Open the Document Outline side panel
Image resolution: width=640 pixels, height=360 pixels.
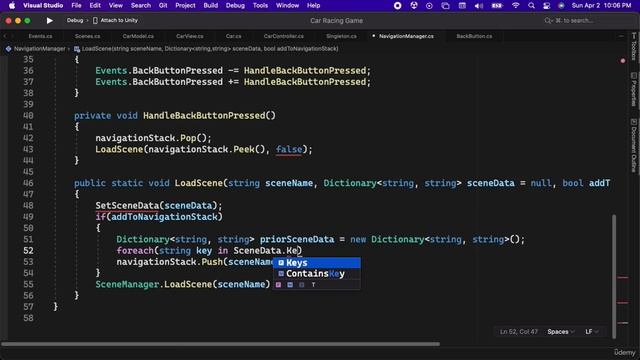coord(633,145)
